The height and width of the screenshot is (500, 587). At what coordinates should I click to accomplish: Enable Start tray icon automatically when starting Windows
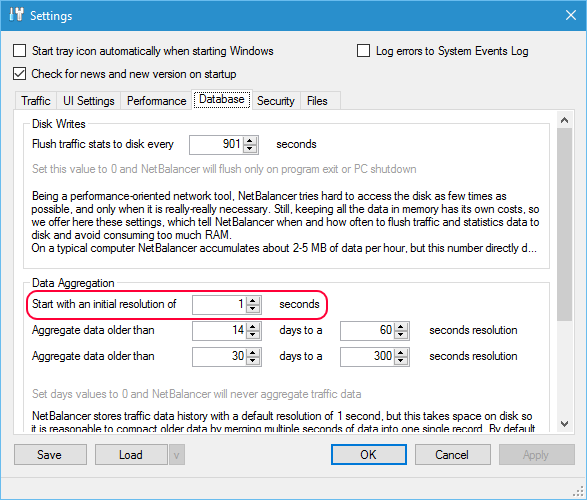pyautogui.click(x=19, y=51)
